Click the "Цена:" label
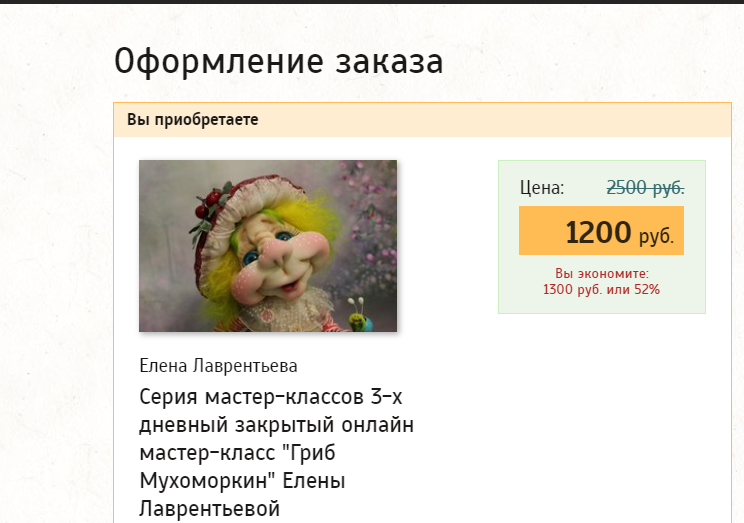 [542, 187]
